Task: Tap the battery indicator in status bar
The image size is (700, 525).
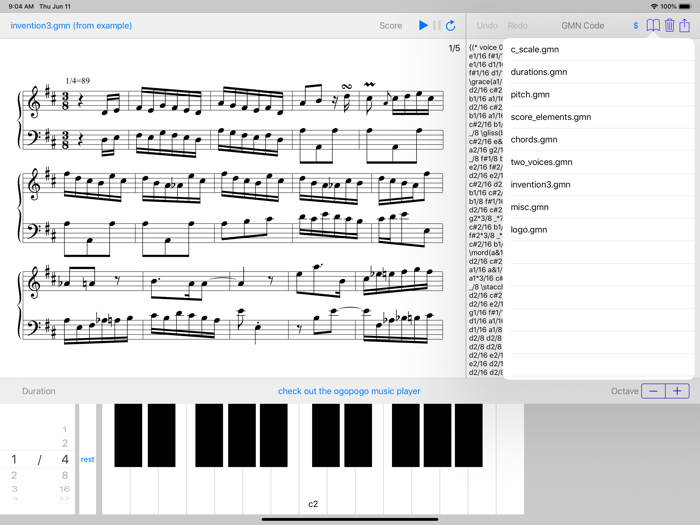Action: tap(686, 6)
